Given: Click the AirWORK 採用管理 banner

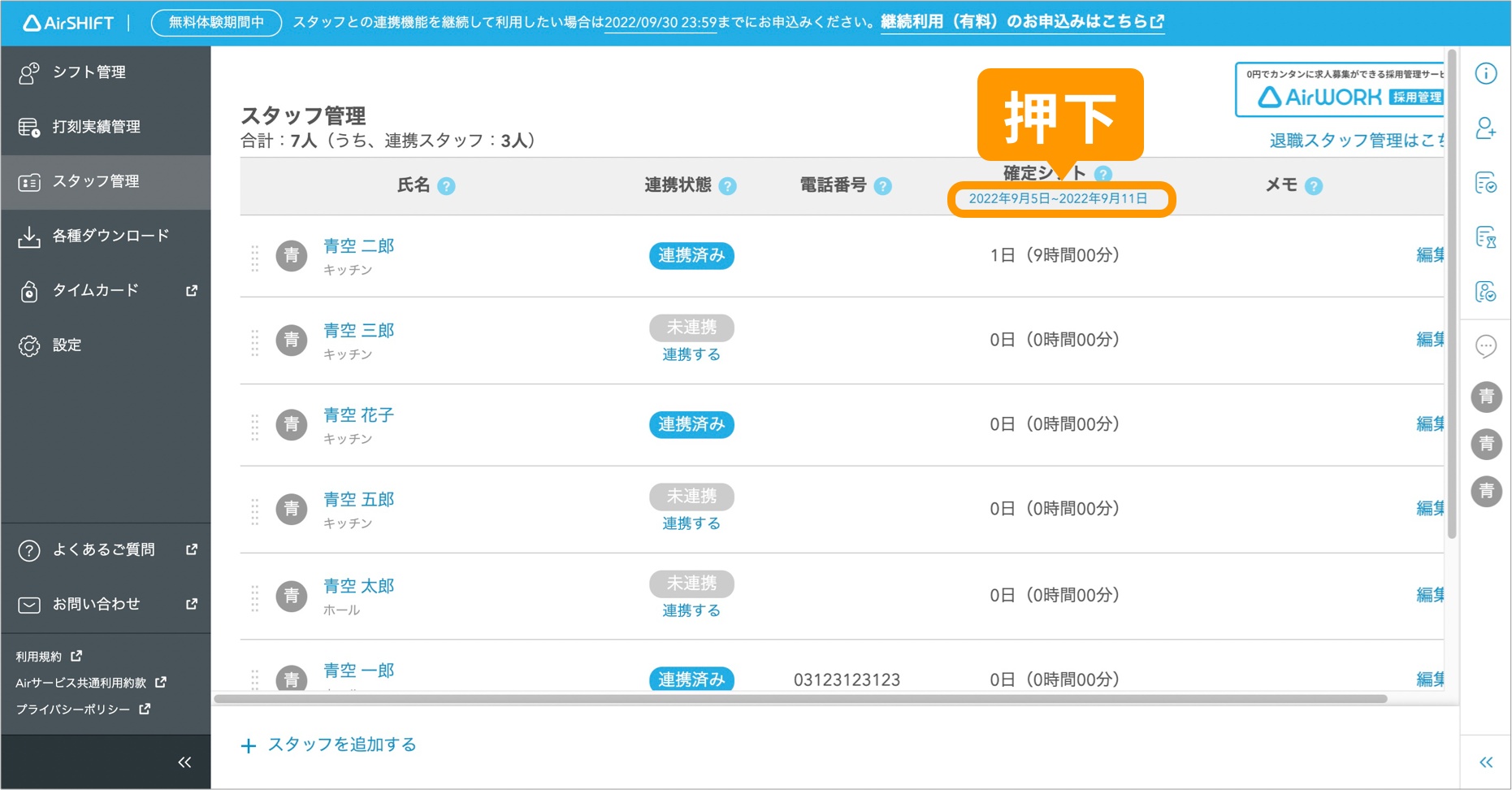Looking at the screenshot, I should tap(1341, 90).
